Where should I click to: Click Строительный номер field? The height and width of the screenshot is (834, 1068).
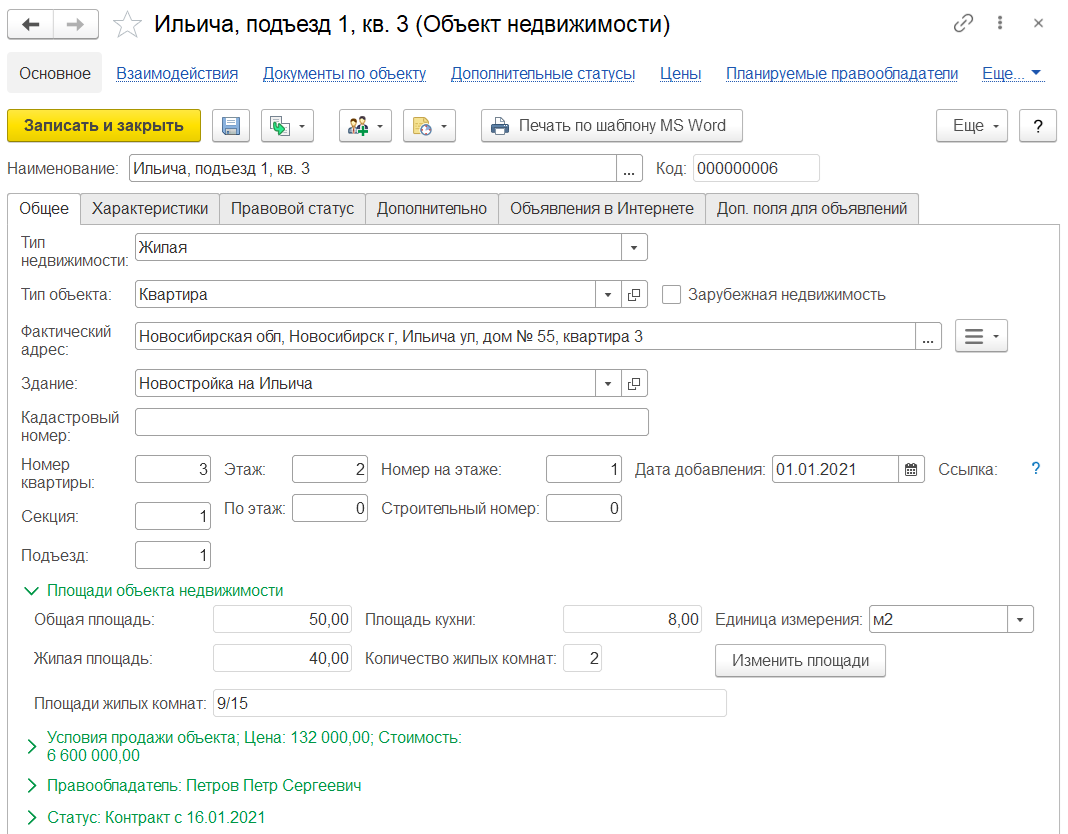pyautogui.click(x=584, y=508)
